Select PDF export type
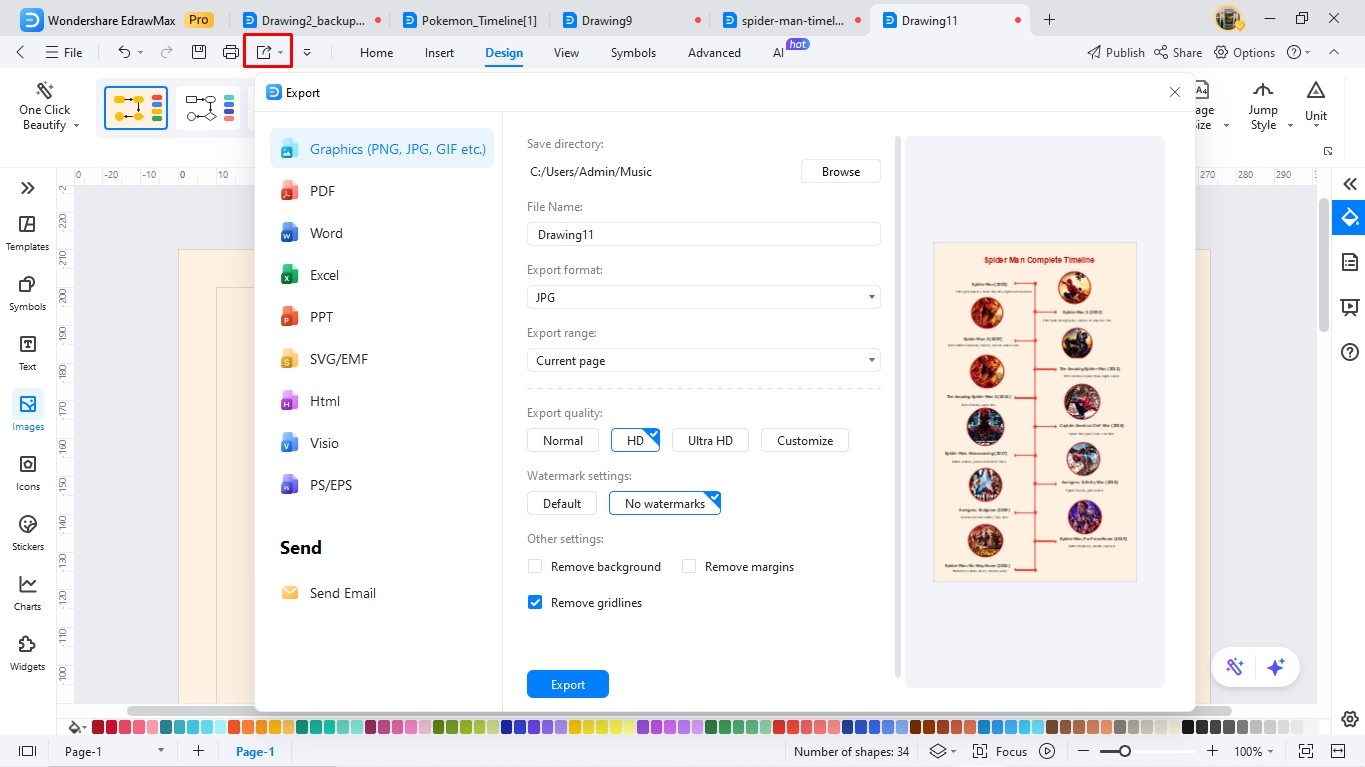 381,191
